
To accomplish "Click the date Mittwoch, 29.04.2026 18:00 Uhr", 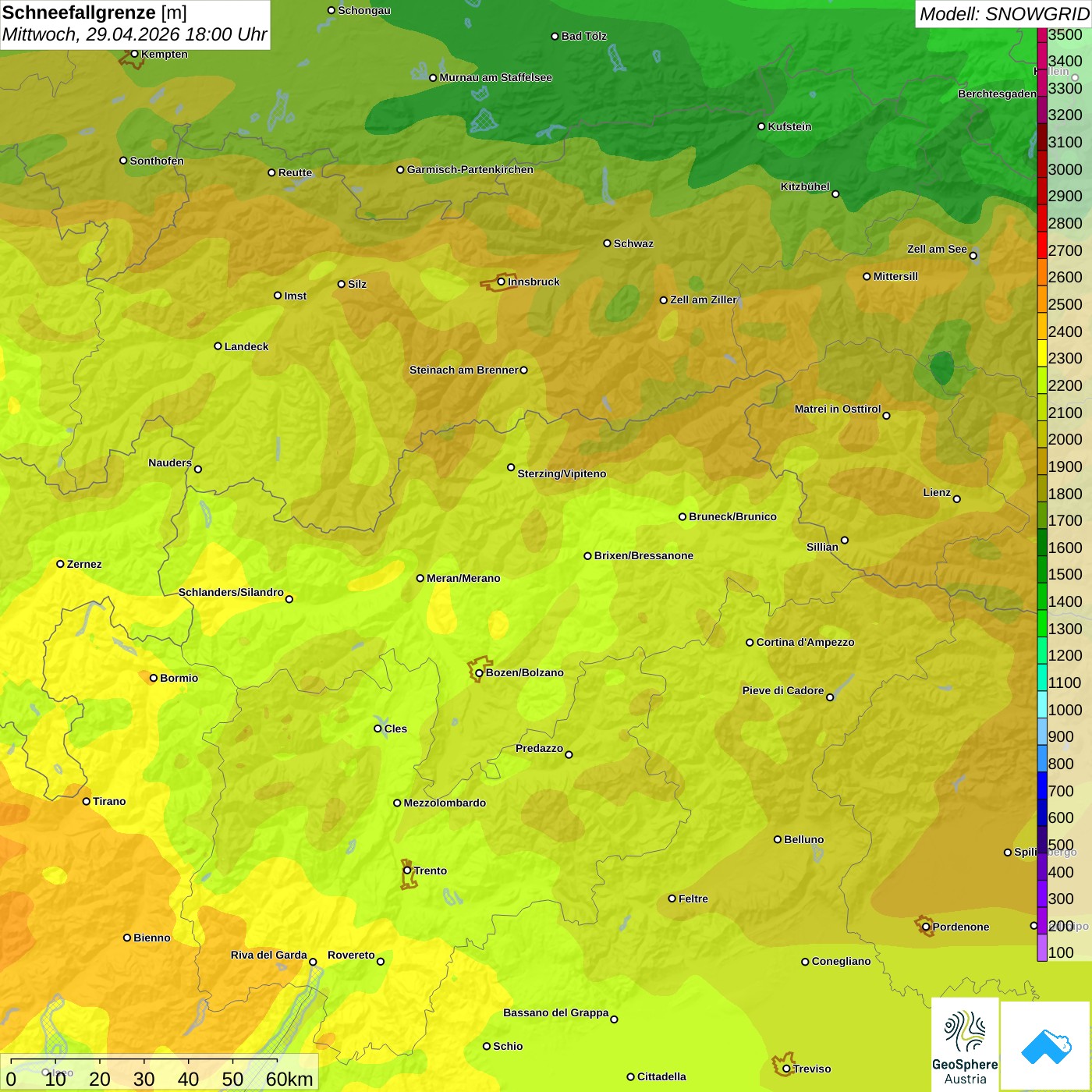I will (134, 35).
